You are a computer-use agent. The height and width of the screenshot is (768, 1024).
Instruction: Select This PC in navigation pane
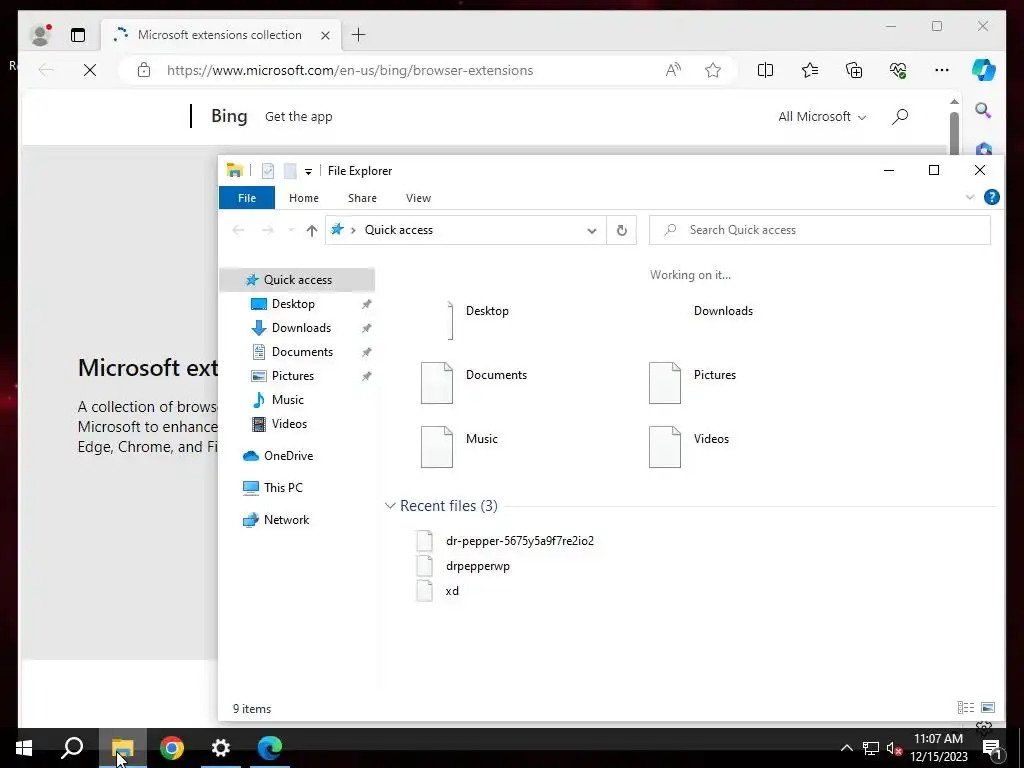click(283, 488)
